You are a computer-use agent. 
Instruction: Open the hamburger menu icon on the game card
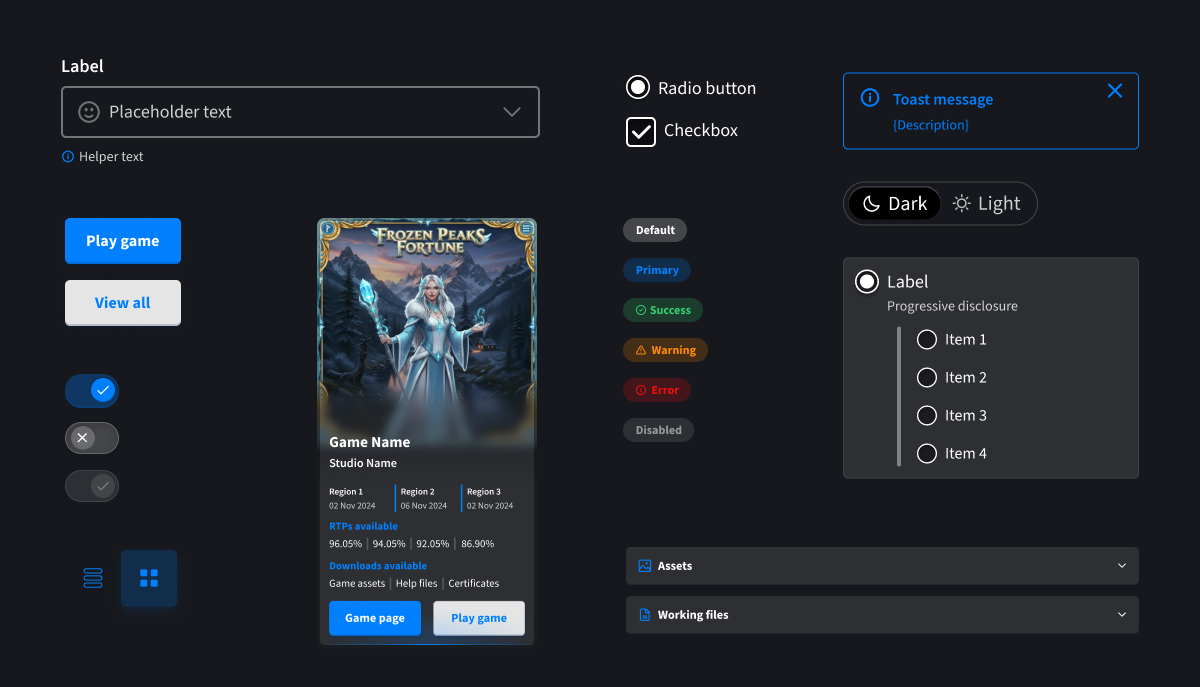tap(527, 229)
